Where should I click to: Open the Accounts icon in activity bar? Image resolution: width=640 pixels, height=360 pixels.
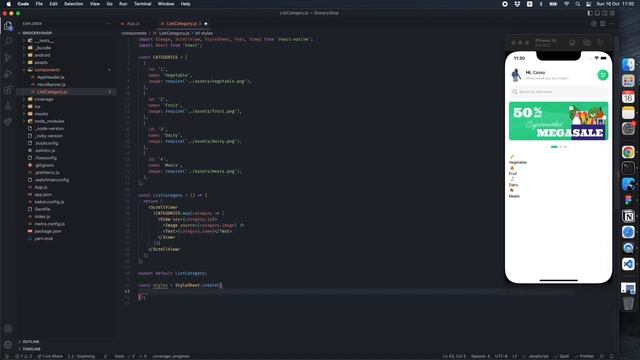tap(8, 329)
